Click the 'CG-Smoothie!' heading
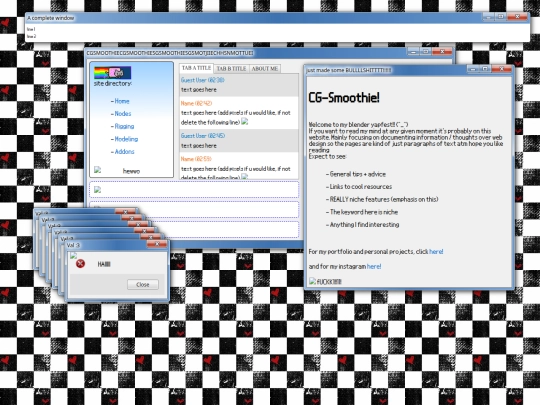 [x=344, y=97]
